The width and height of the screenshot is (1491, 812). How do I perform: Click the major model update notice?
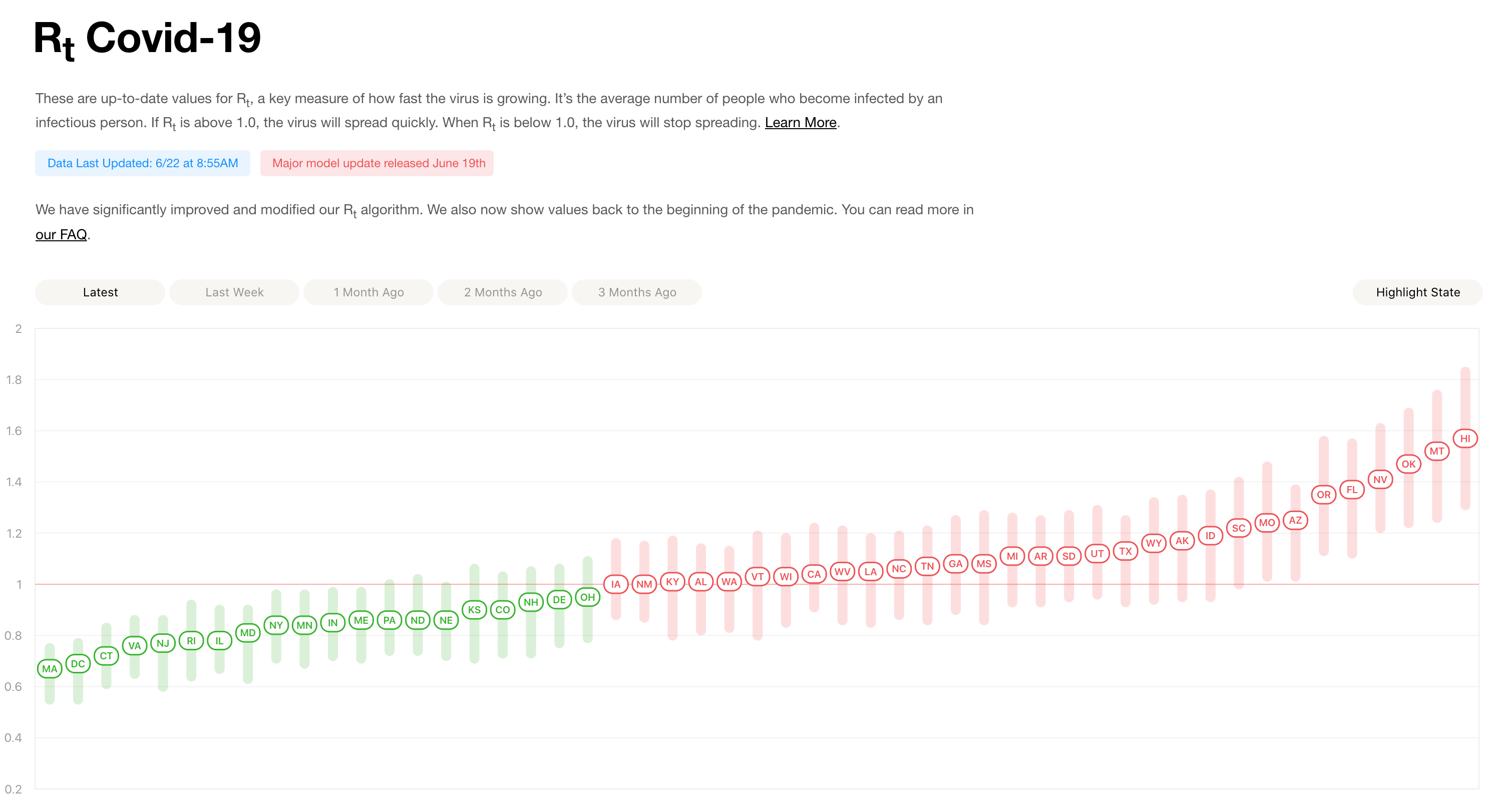(379, 163)
